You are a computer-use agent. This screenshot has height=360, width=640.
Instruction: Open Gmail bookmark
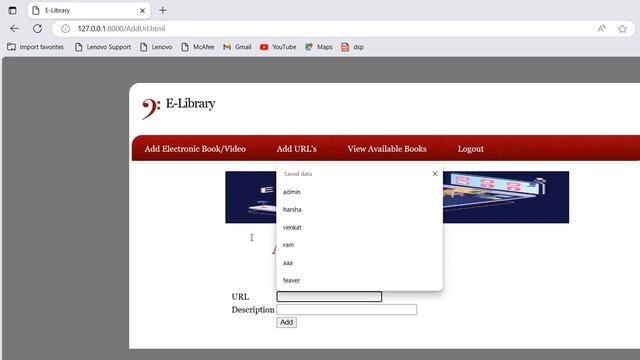click(x=237, y=47)
